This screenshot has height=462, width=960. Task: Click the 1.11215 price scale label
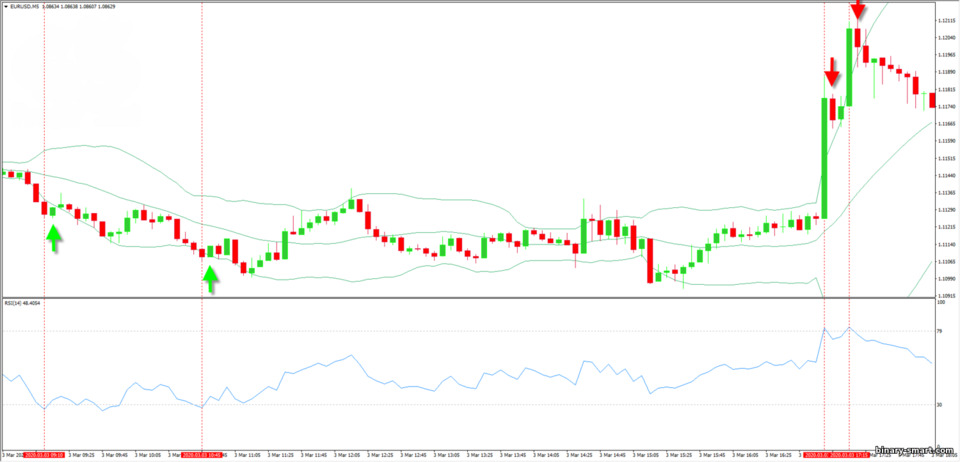pyautogui.click(x=946, y=228)
